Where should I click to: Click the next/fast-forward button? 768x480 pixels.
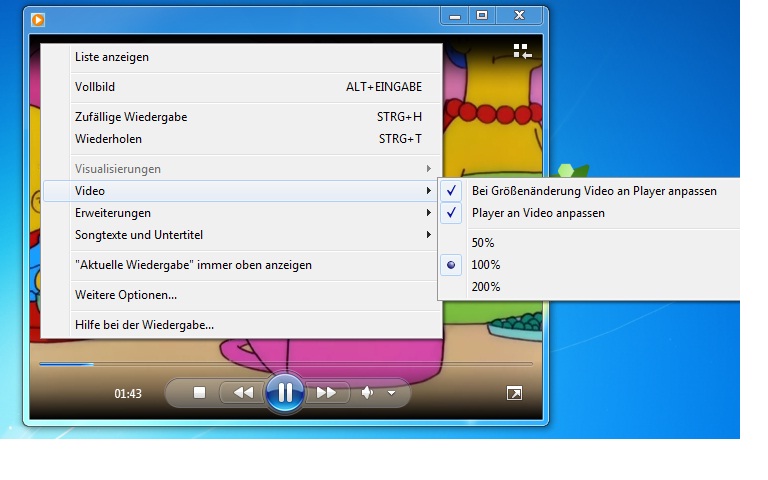pyautogui.click(x=326, y=393)
